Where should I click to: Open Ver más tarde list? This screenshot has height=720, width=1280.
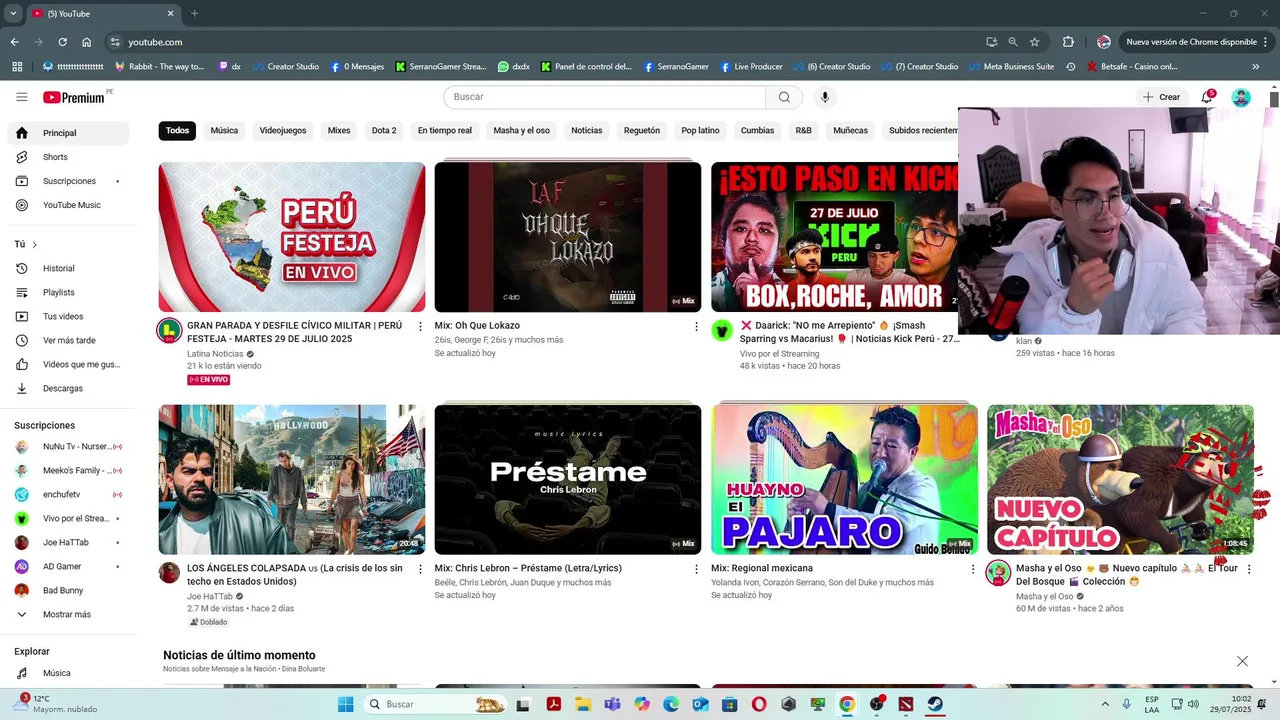click(x=68, y=340)
